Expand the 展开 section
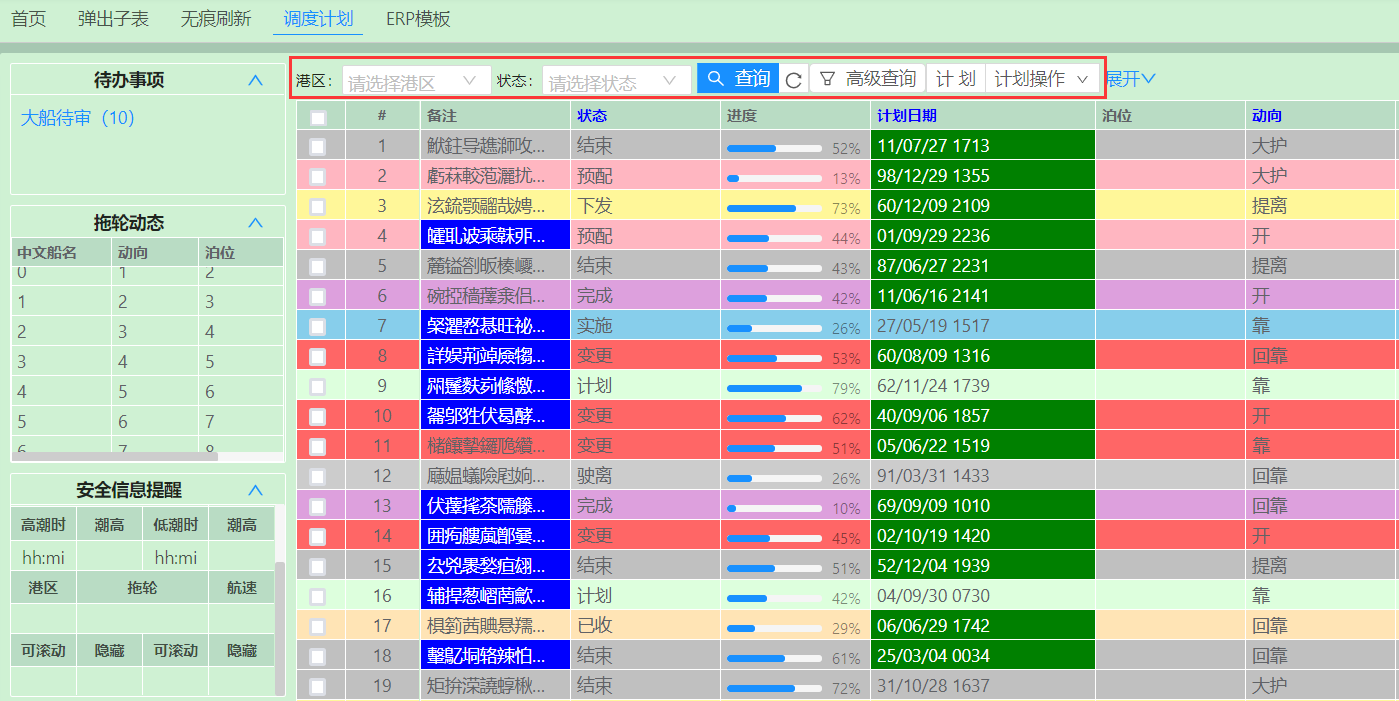Image resolution: width=1399 pixels, height=701 pixels. pyautogui.click(x=1128, y=79)
